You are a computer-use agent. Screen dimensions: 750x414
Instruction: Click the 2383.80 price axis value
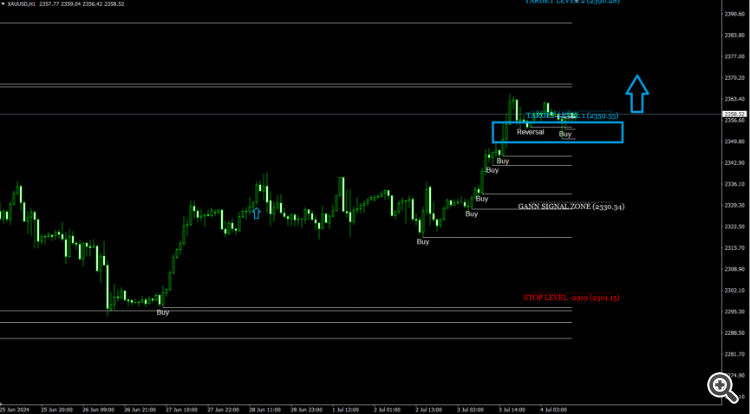tap(734, 35)
